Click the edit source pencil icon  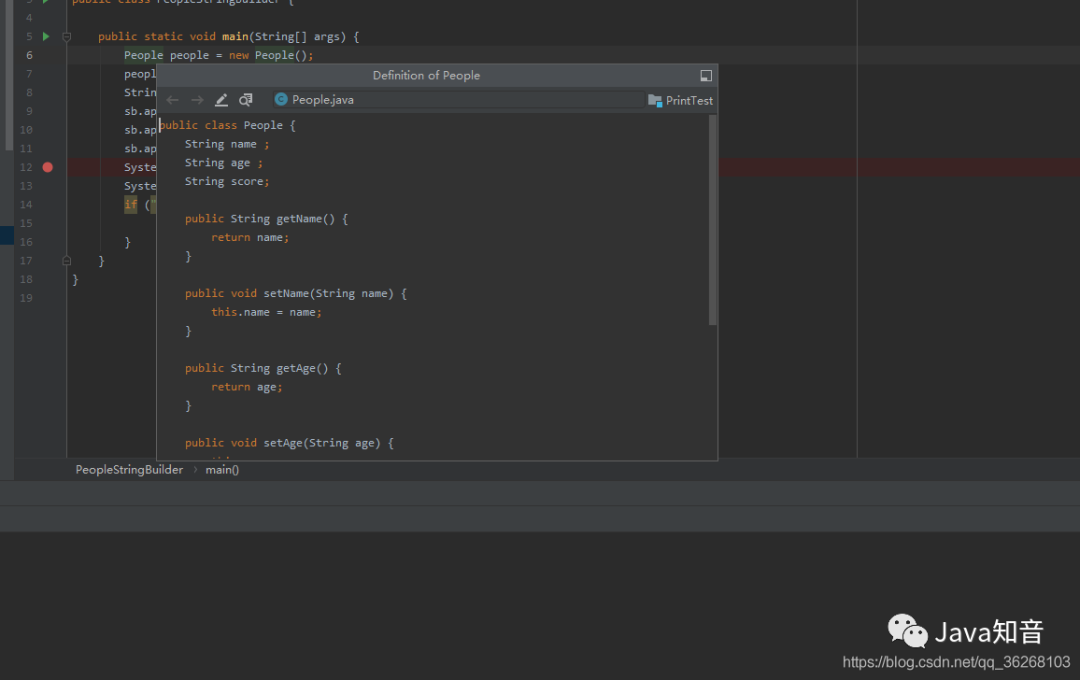221,101
